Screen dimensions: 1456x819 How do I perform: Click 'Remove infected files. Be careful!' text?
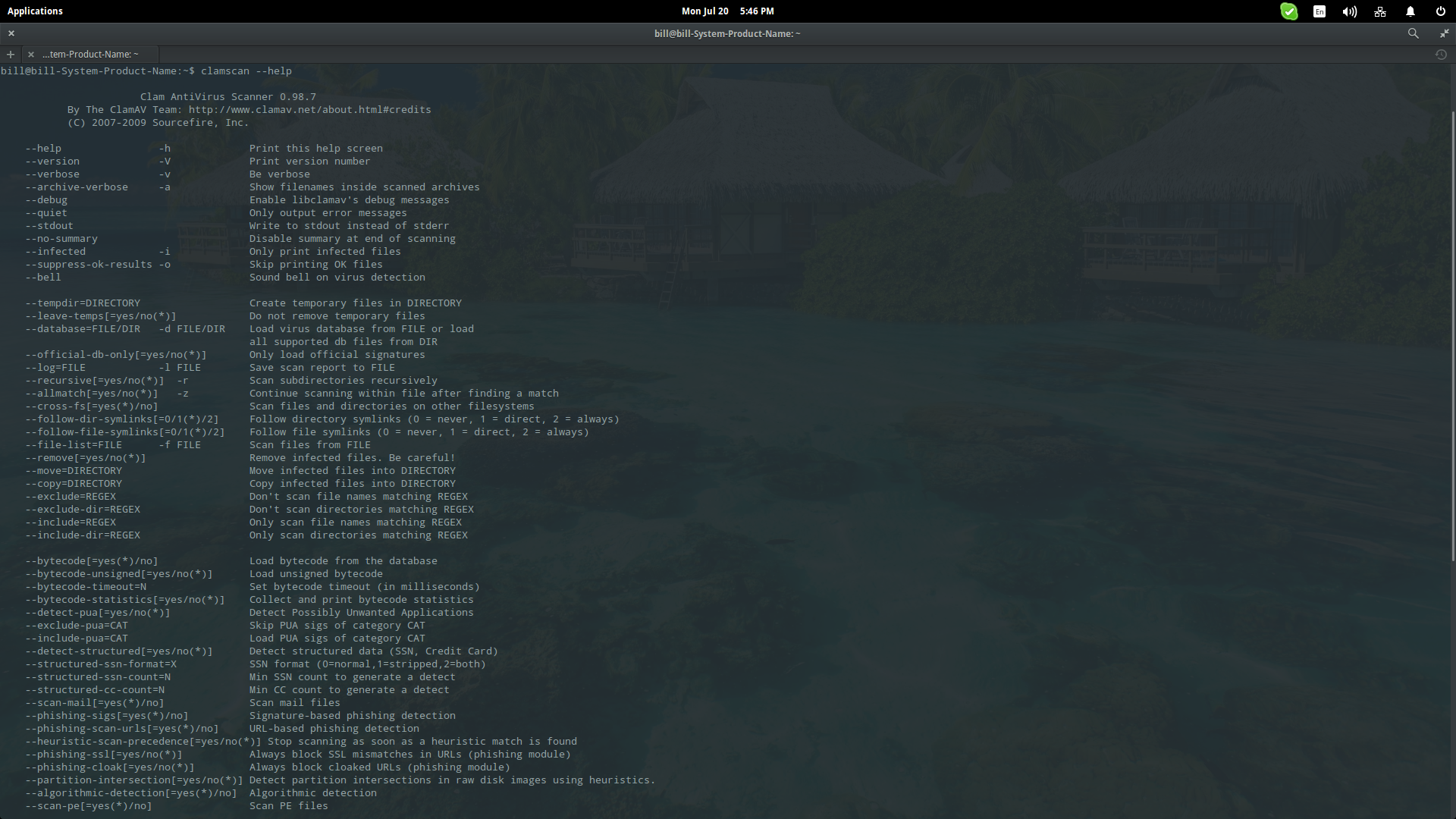353,458
